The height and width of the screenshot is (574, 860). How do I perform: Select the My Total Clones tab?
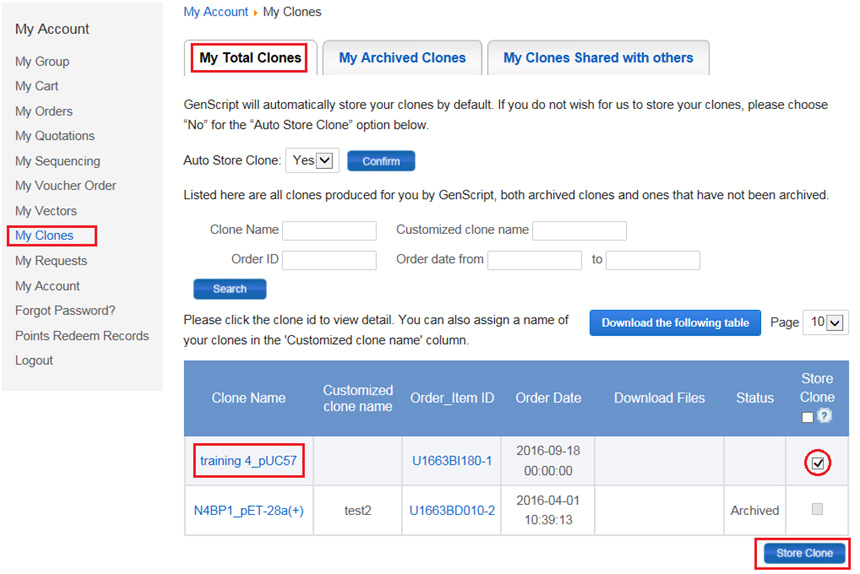pyautogui.click(x=250, y=58)
